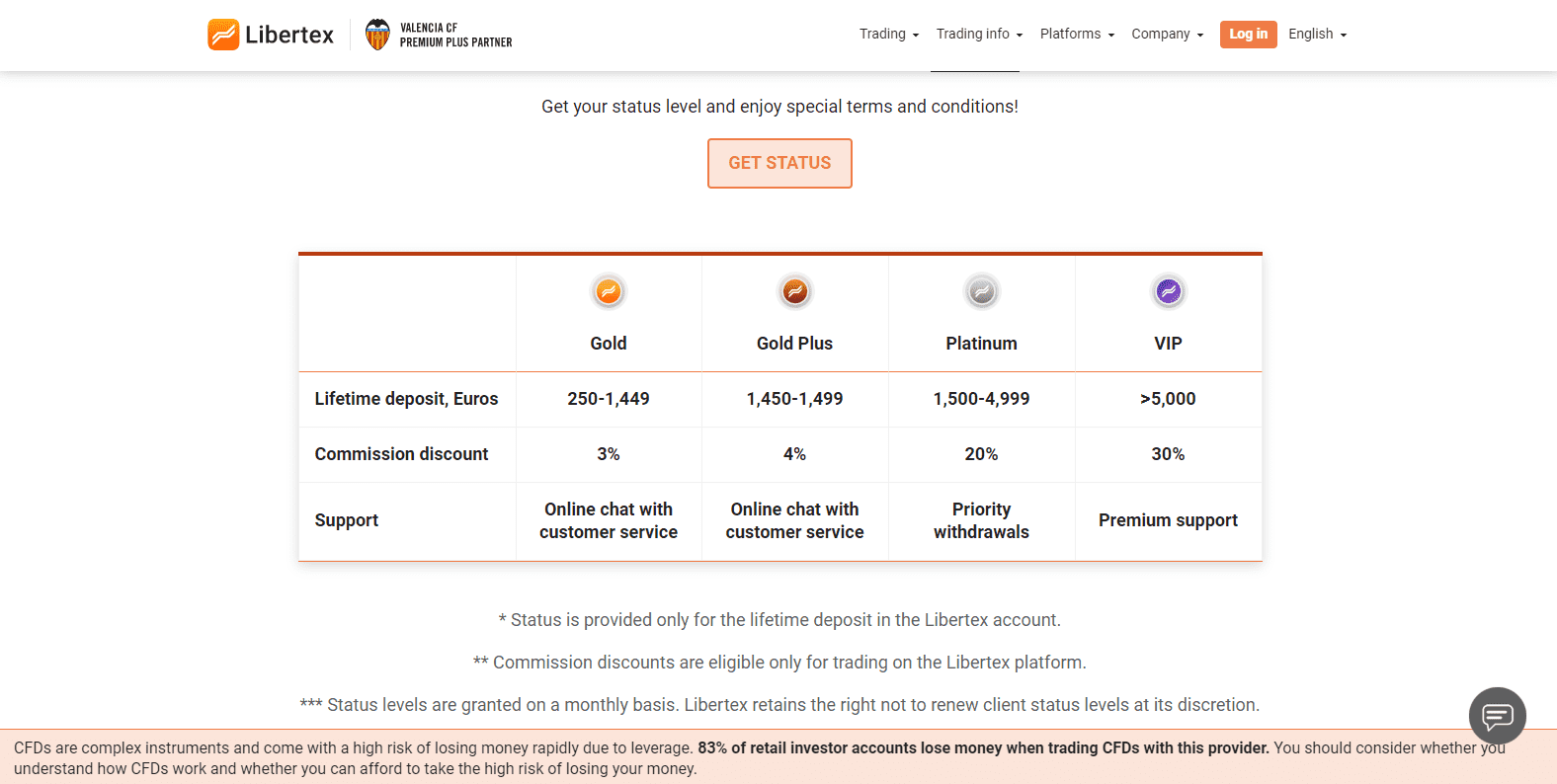
Task: Open the live chat widget
Action: point(1497,715)
